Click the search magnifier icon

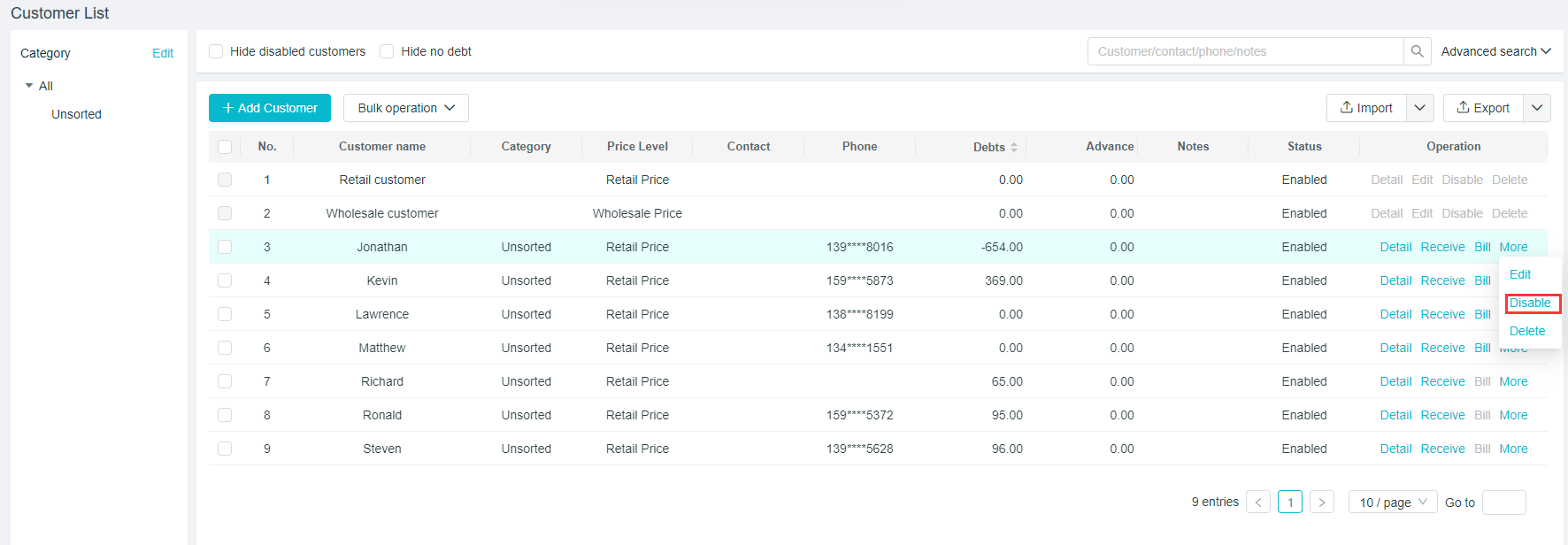coord(1417,51)
